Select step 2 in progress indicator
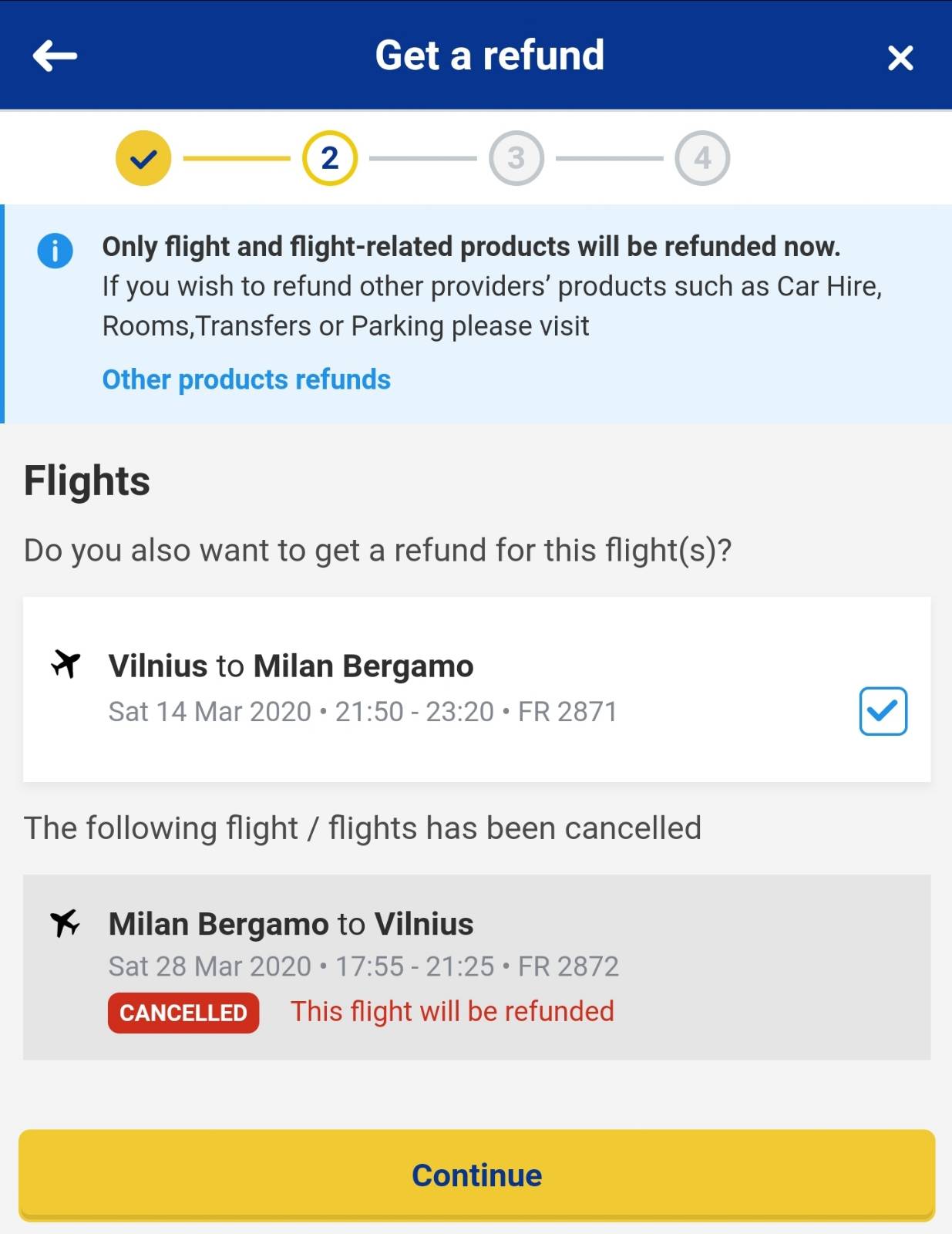 click(330, 159)
